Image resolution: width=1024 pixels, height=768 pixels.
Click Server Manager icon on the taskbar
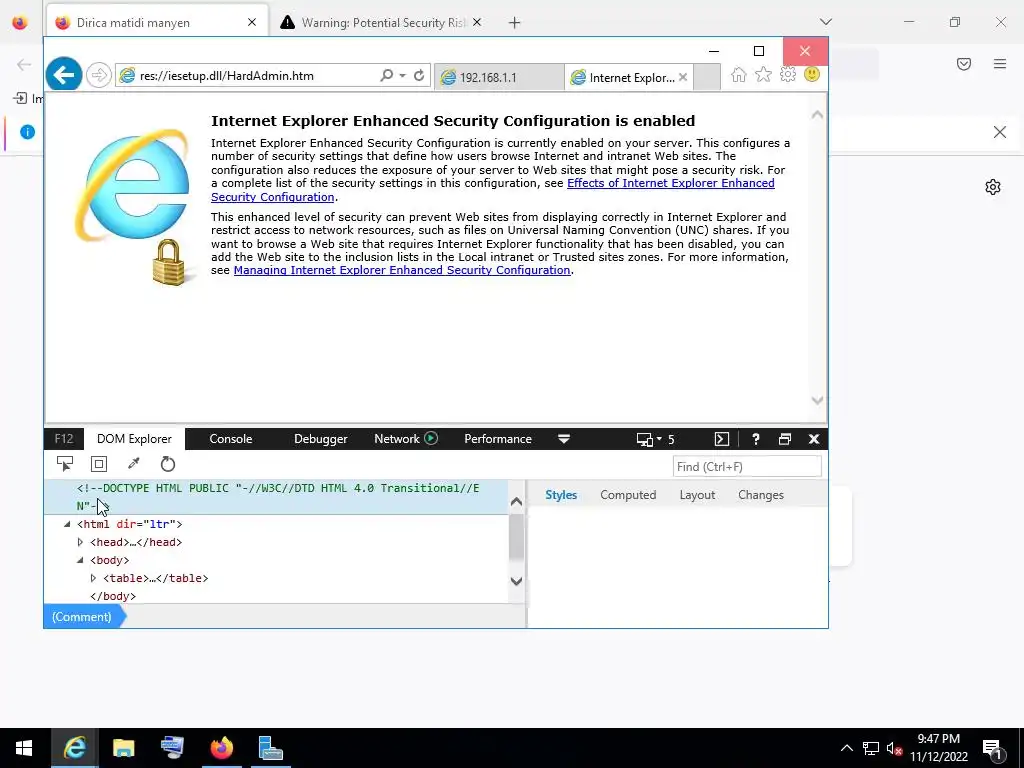(270, 748)
